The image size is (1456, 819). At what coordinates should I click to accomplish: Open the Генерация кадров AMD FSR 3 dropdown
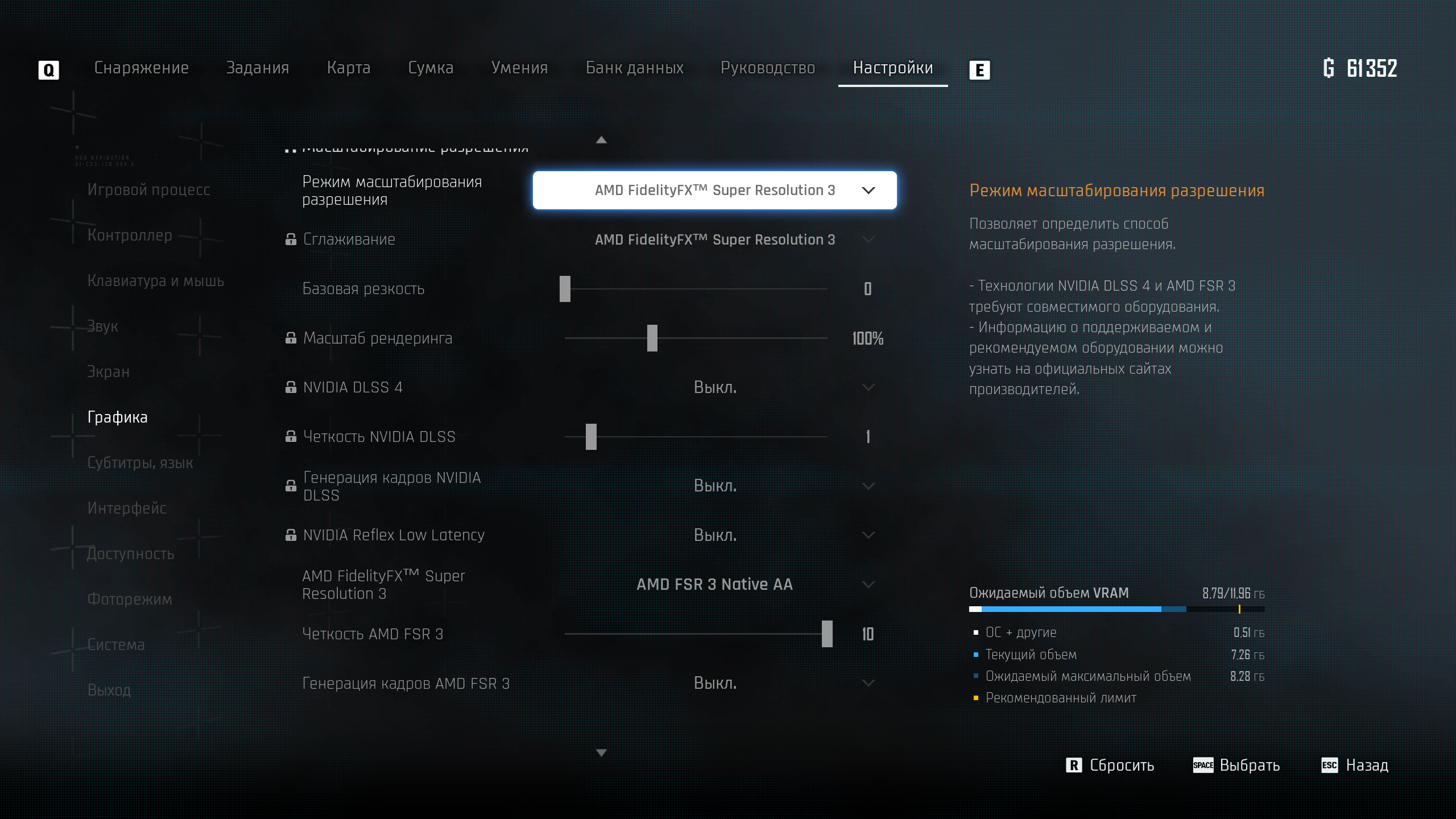click(714, 683)
